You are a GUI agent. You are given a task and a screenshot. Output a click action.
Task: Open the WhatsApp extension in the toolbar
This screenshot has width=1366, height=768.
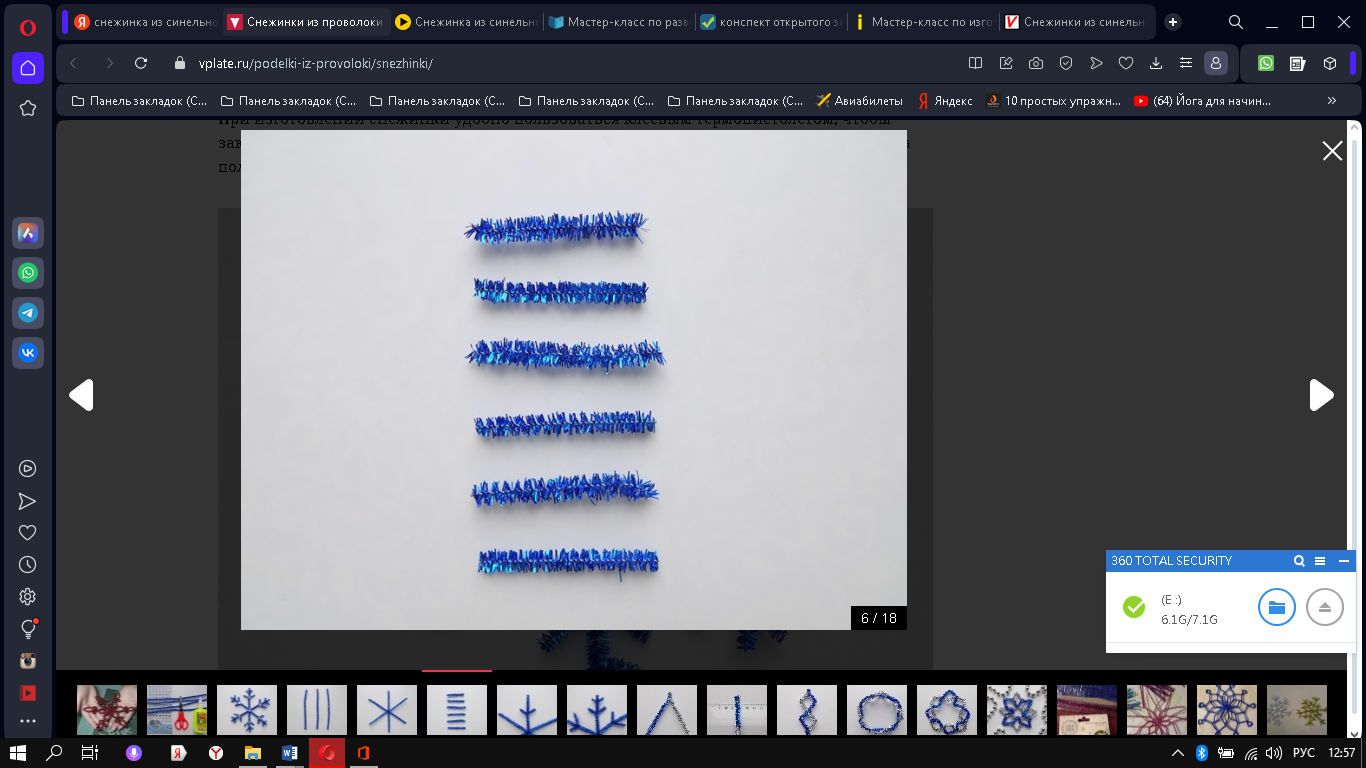pos(1266,63)
